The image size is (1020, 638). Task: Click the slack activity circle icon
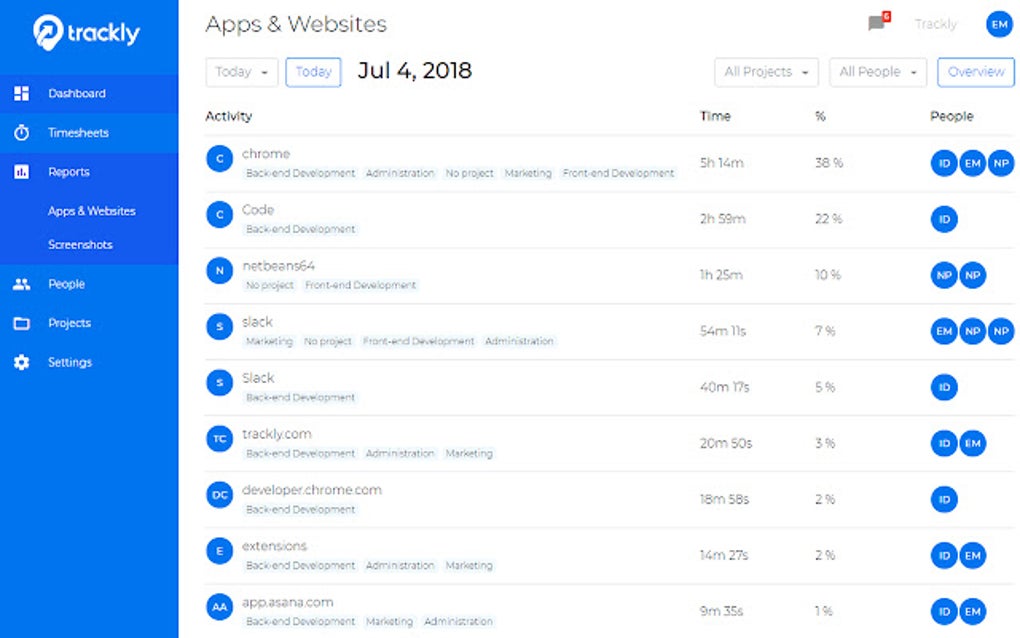pyautogui.click(x=219, y=327)
